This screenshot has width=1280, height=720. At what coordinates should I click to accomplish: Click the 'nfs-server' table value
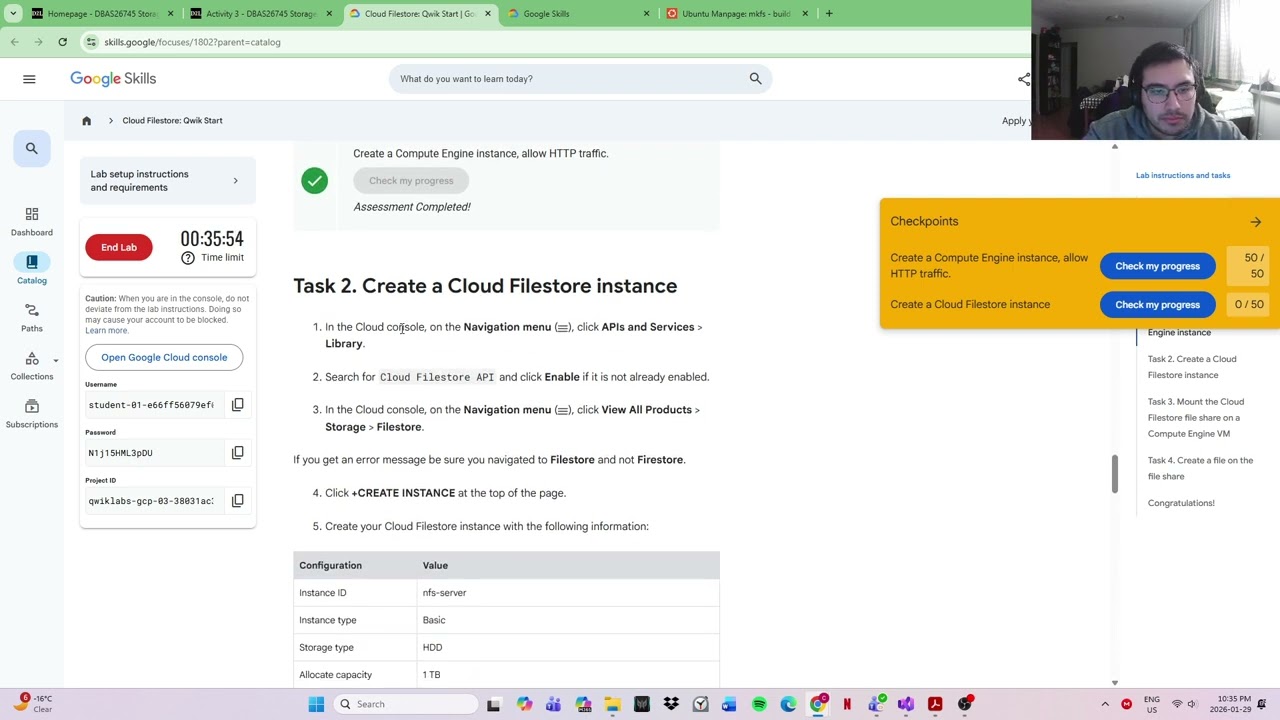(x=444, y=593)
